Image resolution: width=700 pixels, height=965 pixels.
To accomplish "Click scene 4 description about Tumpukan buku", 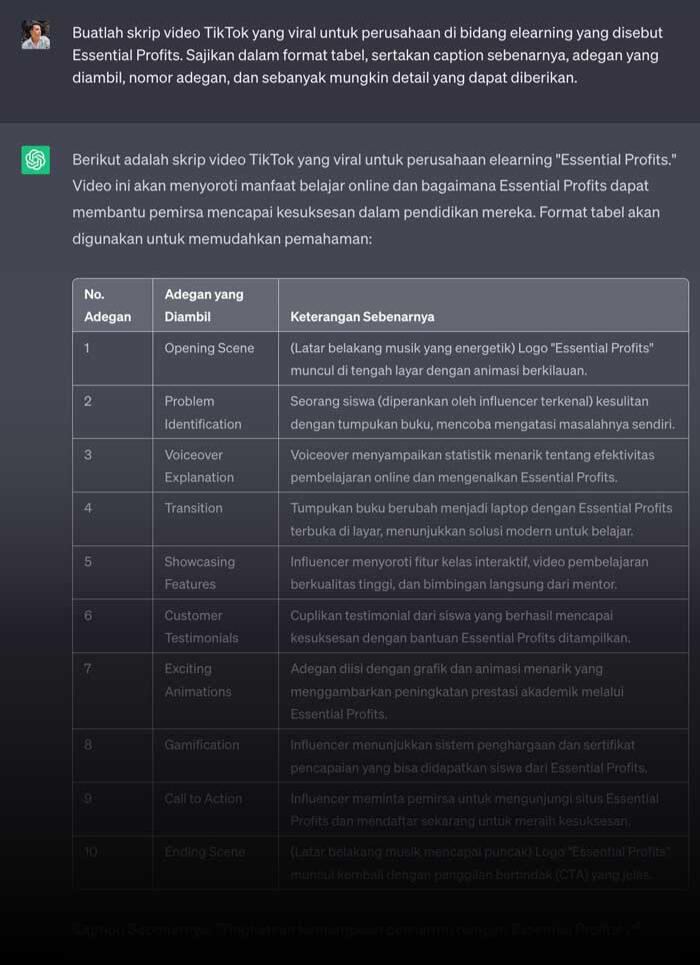I will 483,519.
